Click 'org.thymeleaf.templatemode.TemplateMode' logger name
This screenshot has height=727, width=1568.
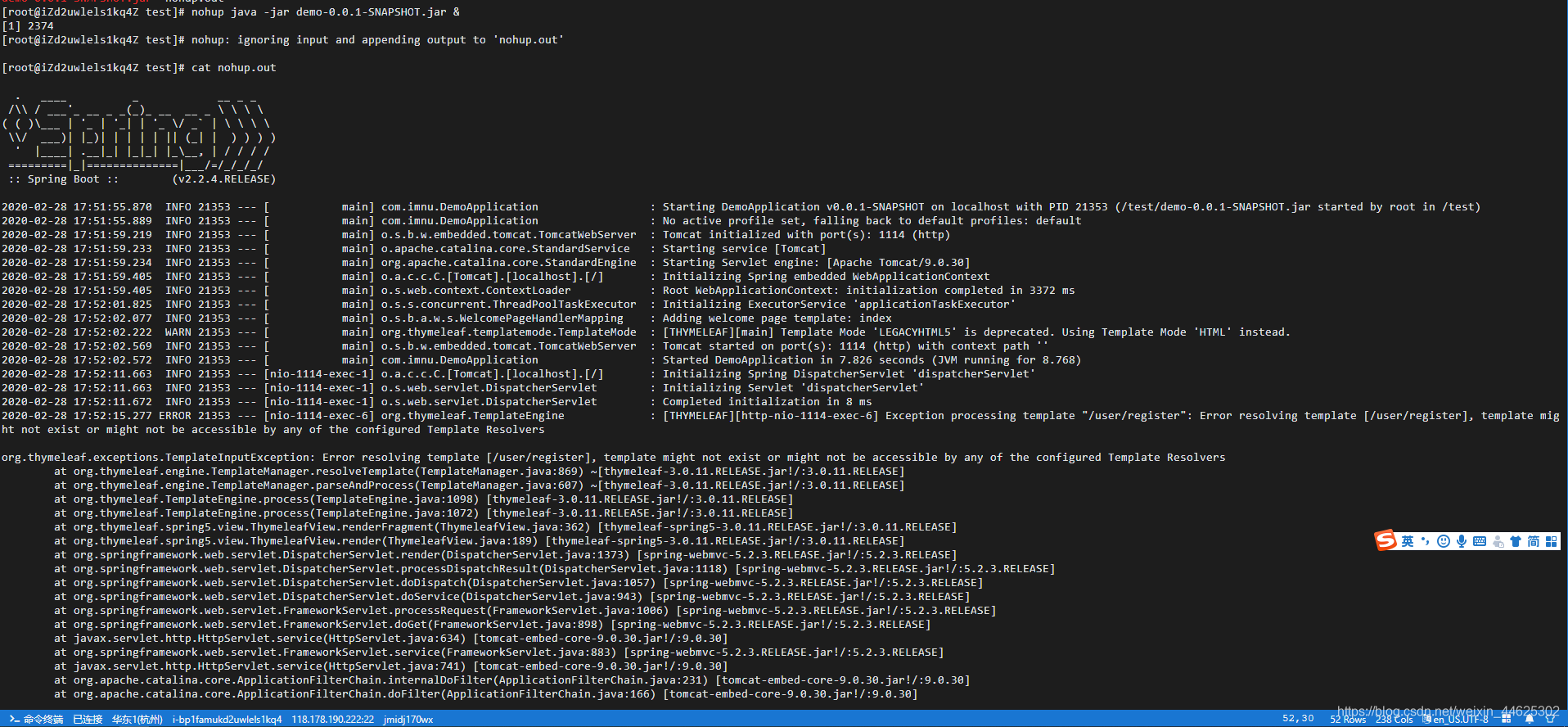tap(509, 332)
